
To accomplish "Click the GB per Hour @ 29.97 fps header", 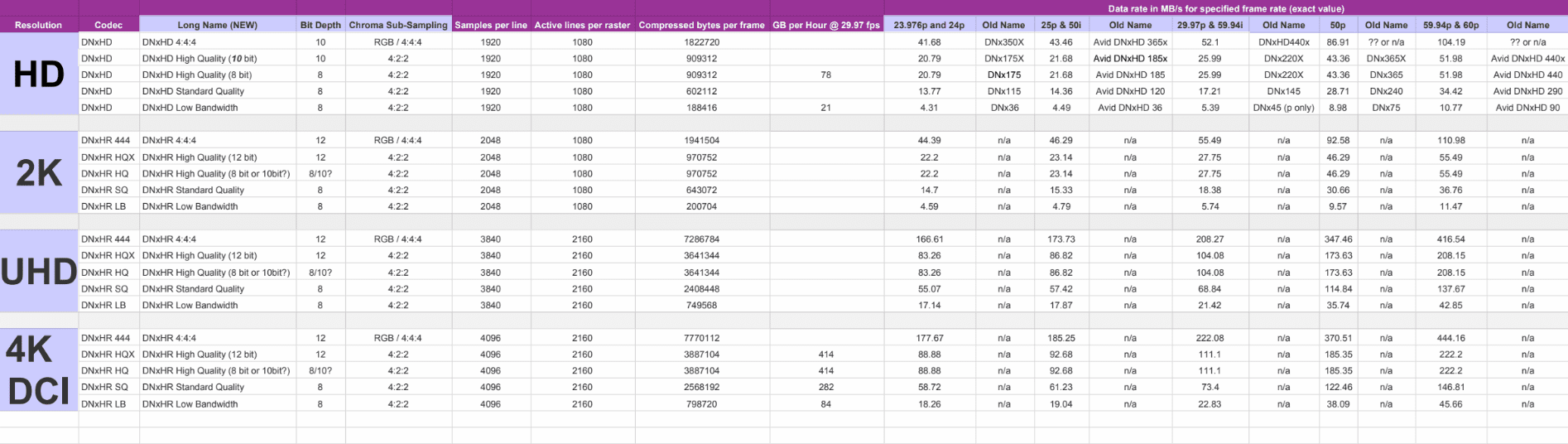I will click(826, 25).
